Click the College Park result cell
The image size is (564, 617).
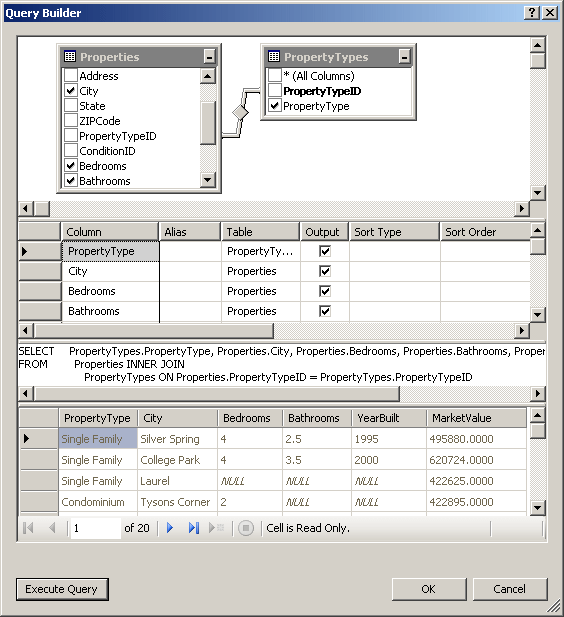pyautogui.click(x=177, y=460)
